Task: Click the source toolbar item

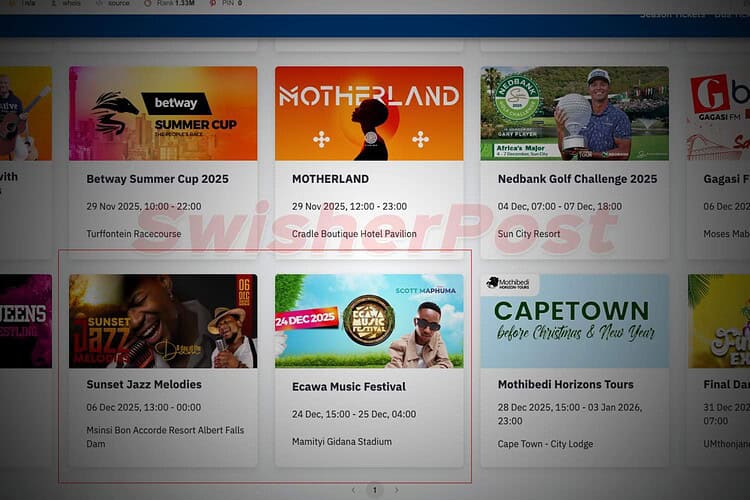Action: point(113,3)
